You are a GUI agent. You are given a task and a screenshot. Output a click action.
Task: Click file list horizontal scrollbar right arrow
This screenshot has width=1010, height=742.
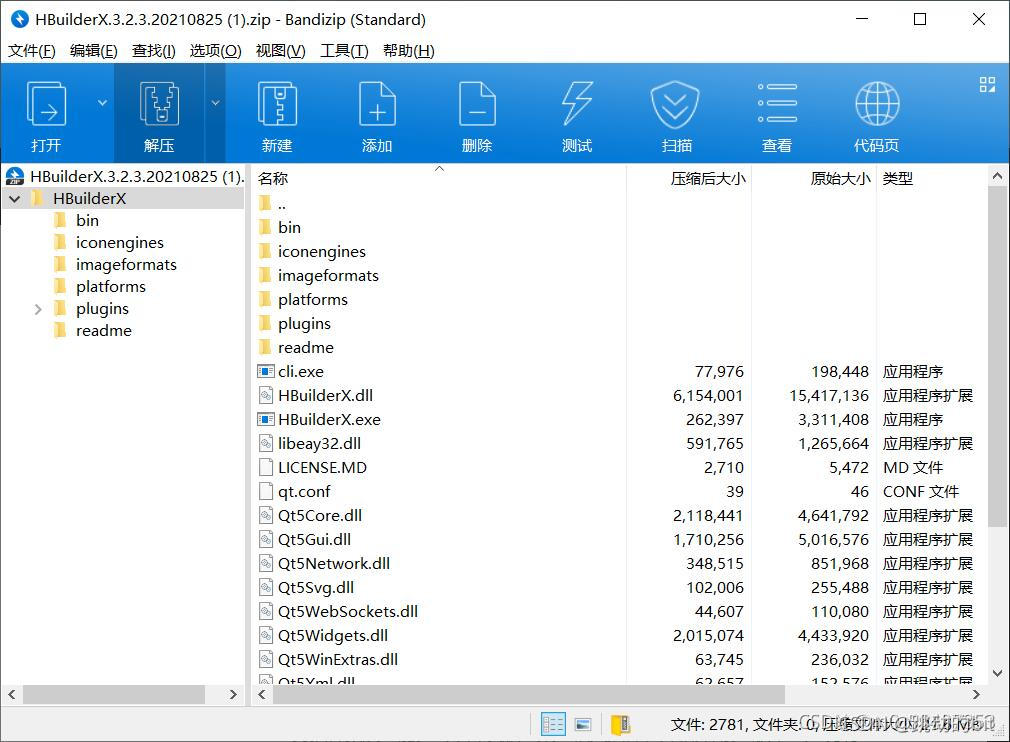(x=977, y=694)
